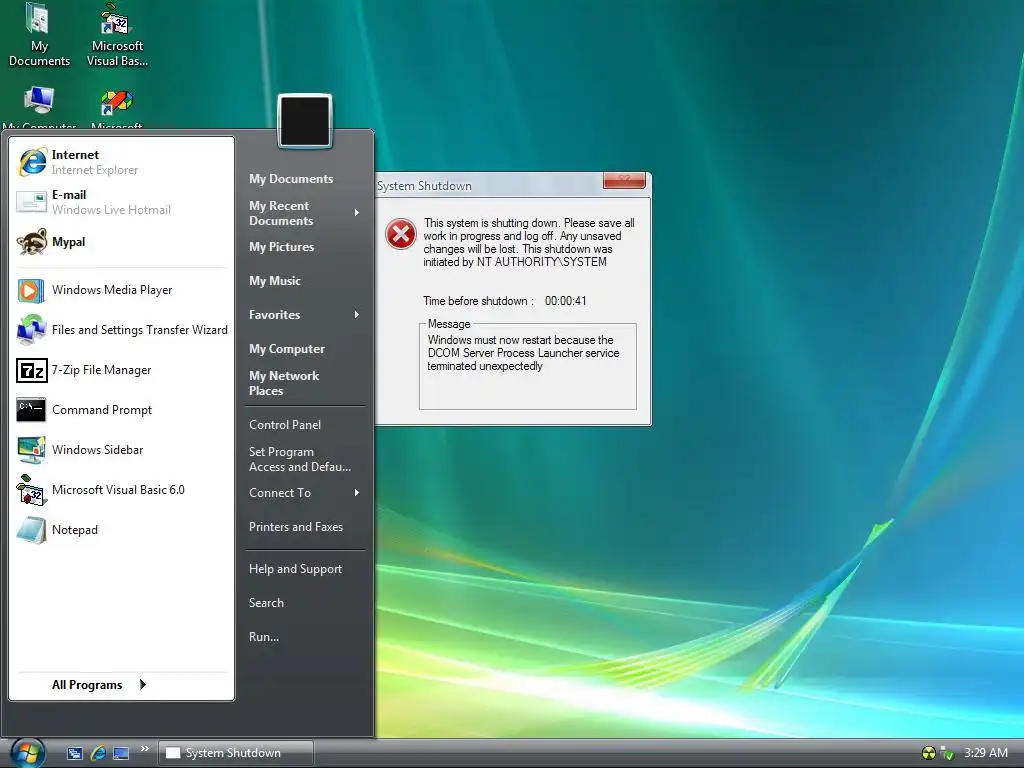Click the E-mail Windows Live Hotmail icon
The width and height of the screenshot is (1024, 768).
(31, 202)
